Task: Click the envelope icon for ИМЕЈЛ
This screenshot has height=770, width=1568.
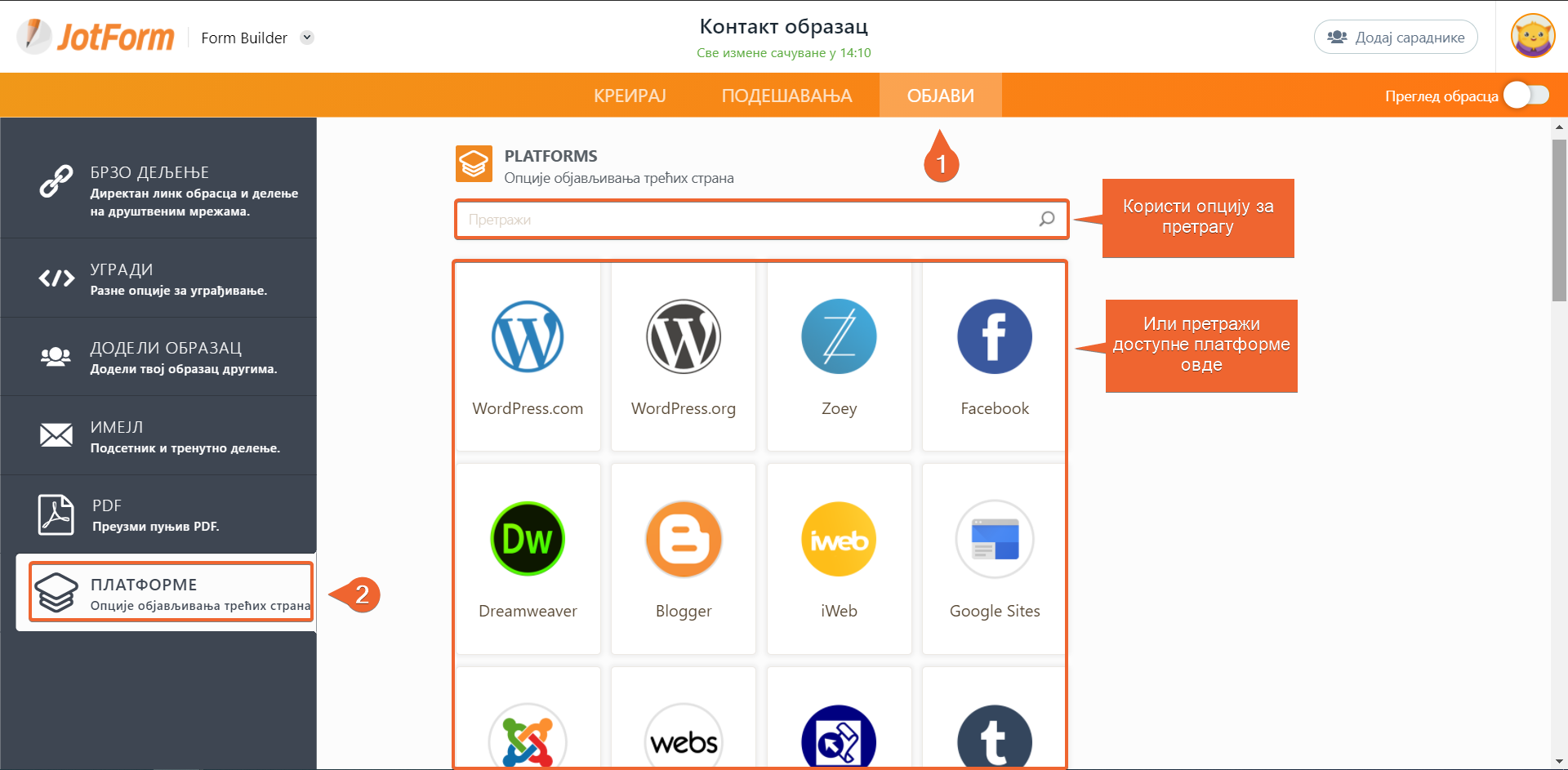Action: 56,435
